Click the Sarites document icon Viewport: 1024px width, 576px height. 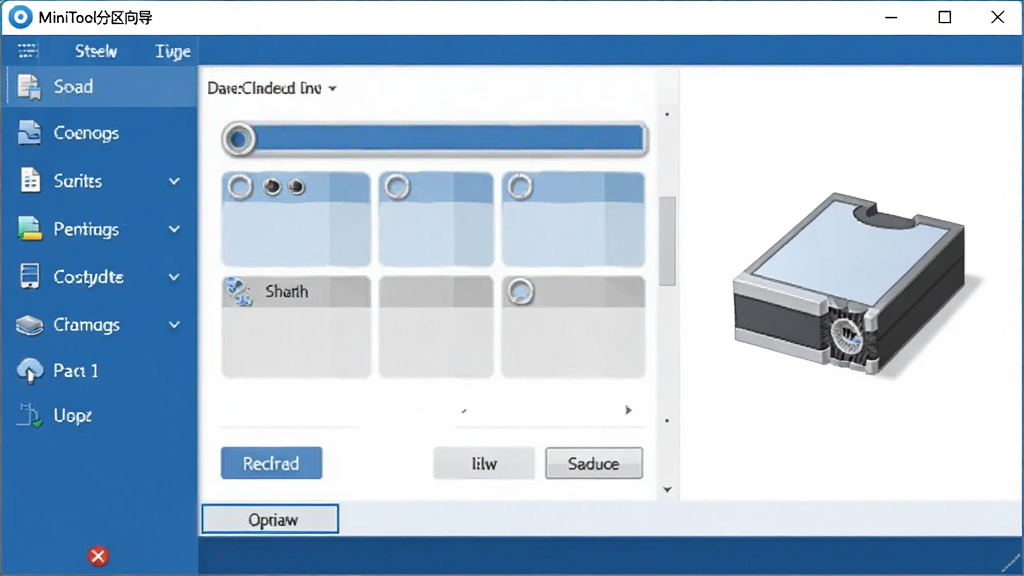click(30, 180)
